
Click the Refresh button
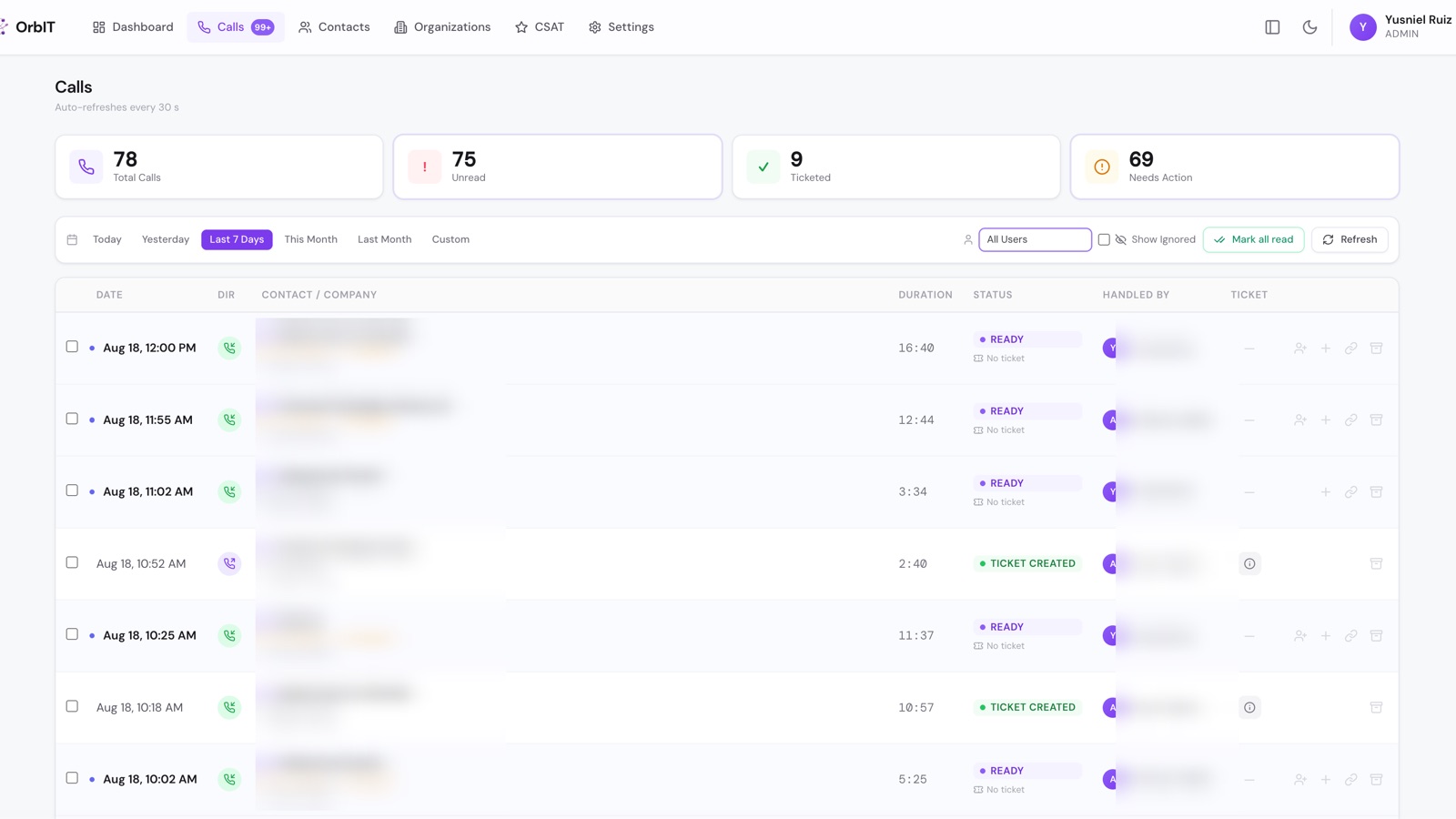1350,239
